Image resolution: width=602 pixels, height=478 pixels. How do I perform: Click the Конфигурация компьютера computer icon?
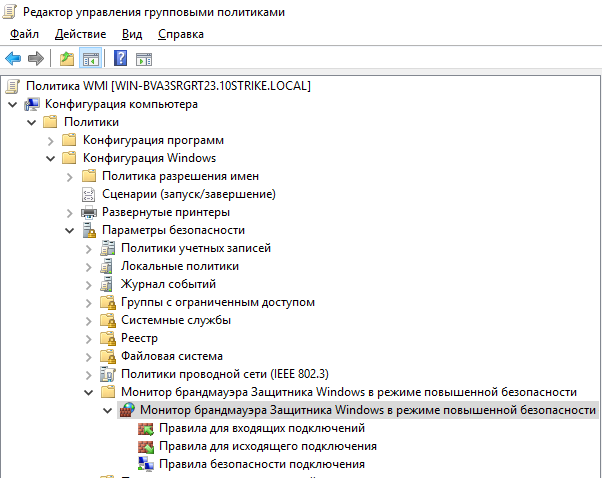pyautogui.click(x=32, y=104)
